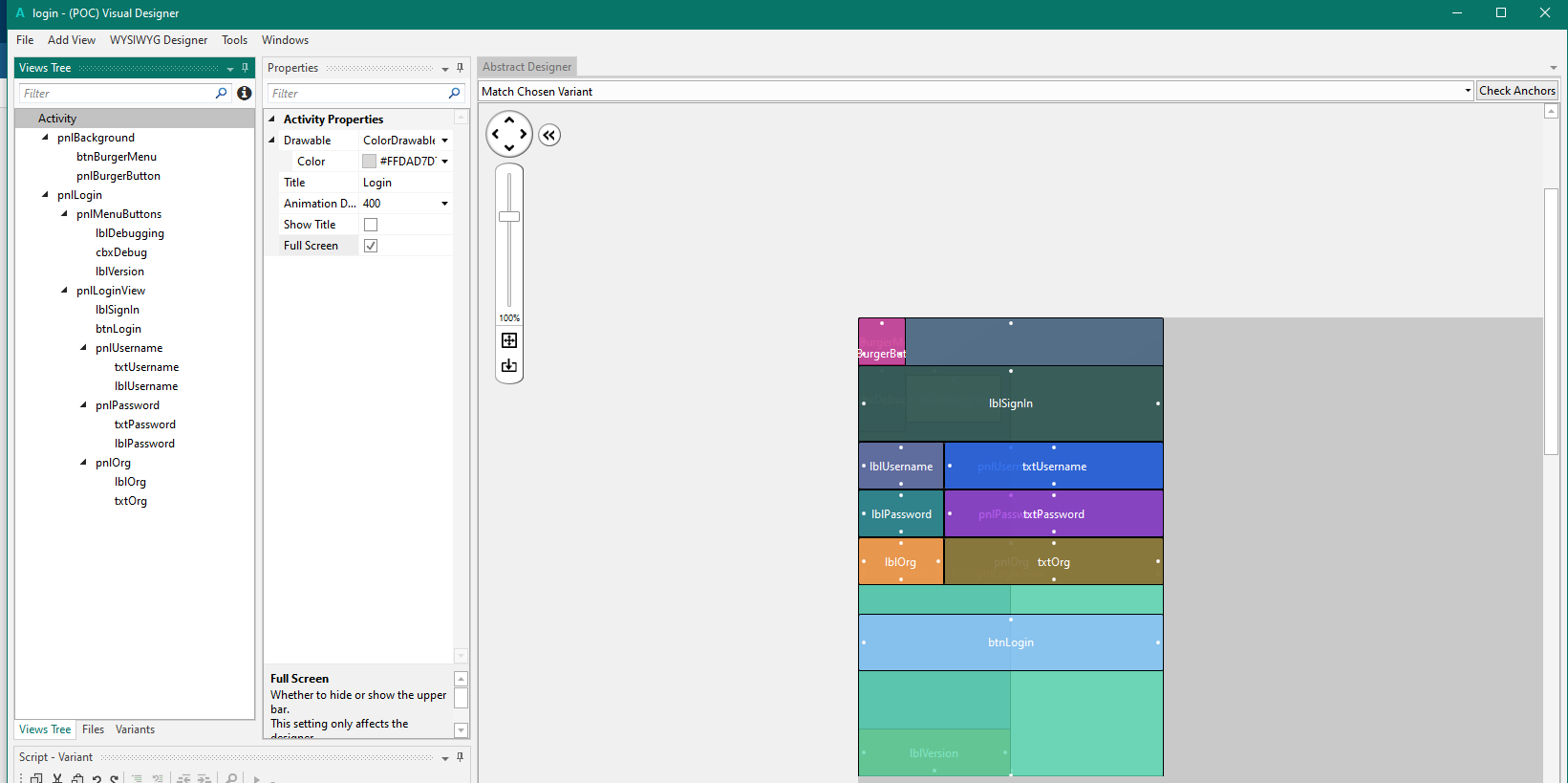This screenshot has width=1568, height=783.
Task: Open the Tools menu
Action: 234,40
